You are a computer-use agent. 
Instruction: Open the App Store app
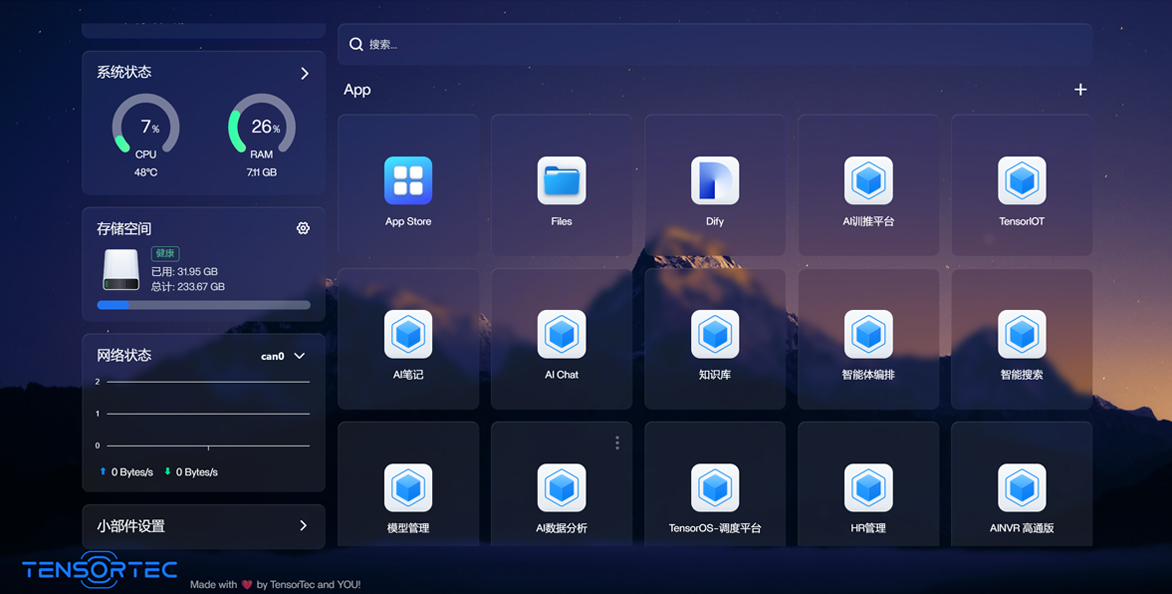pyautogui.click(x=408, y=181)
